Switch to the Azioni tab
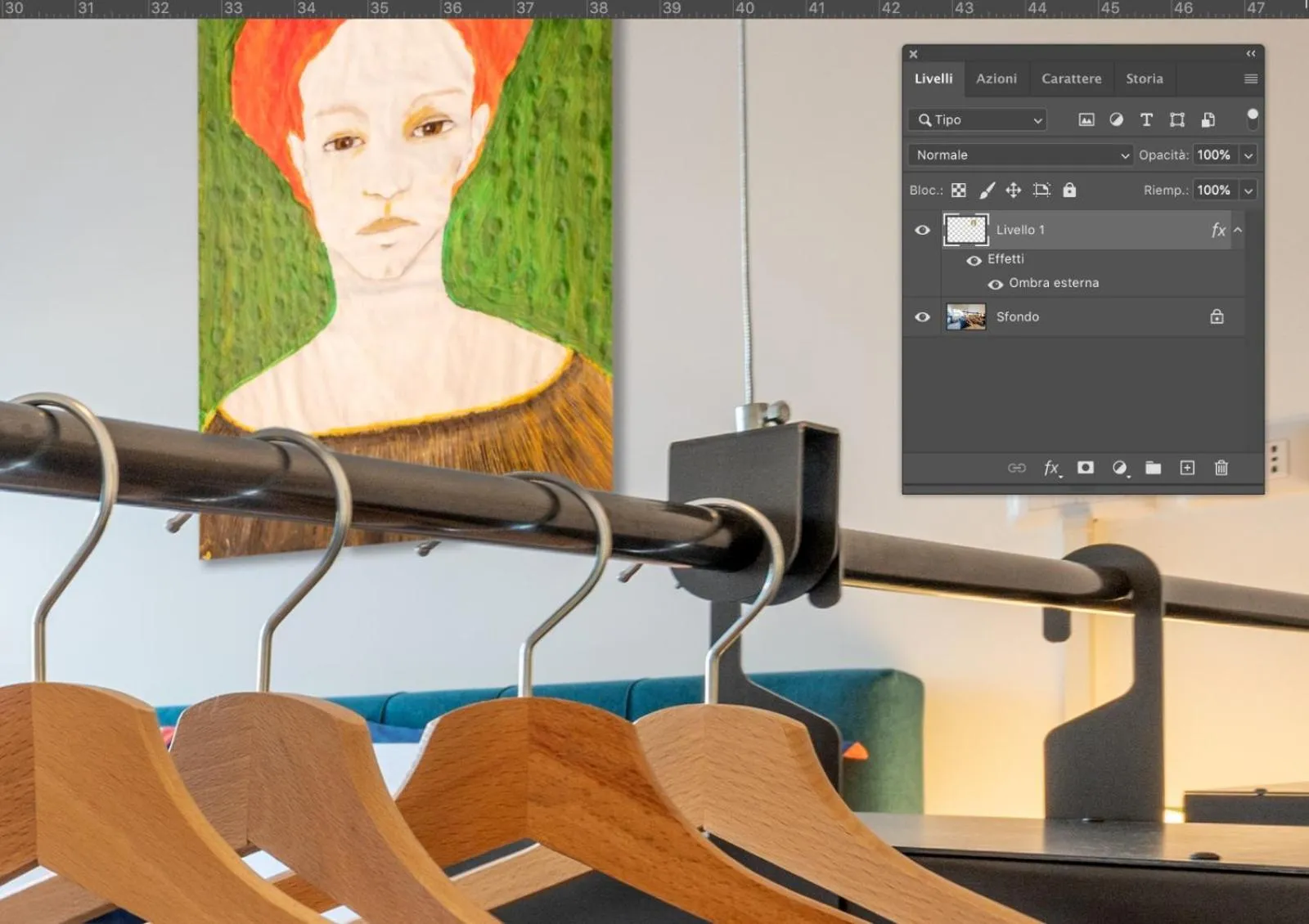1309x924 pixels. 996,79
